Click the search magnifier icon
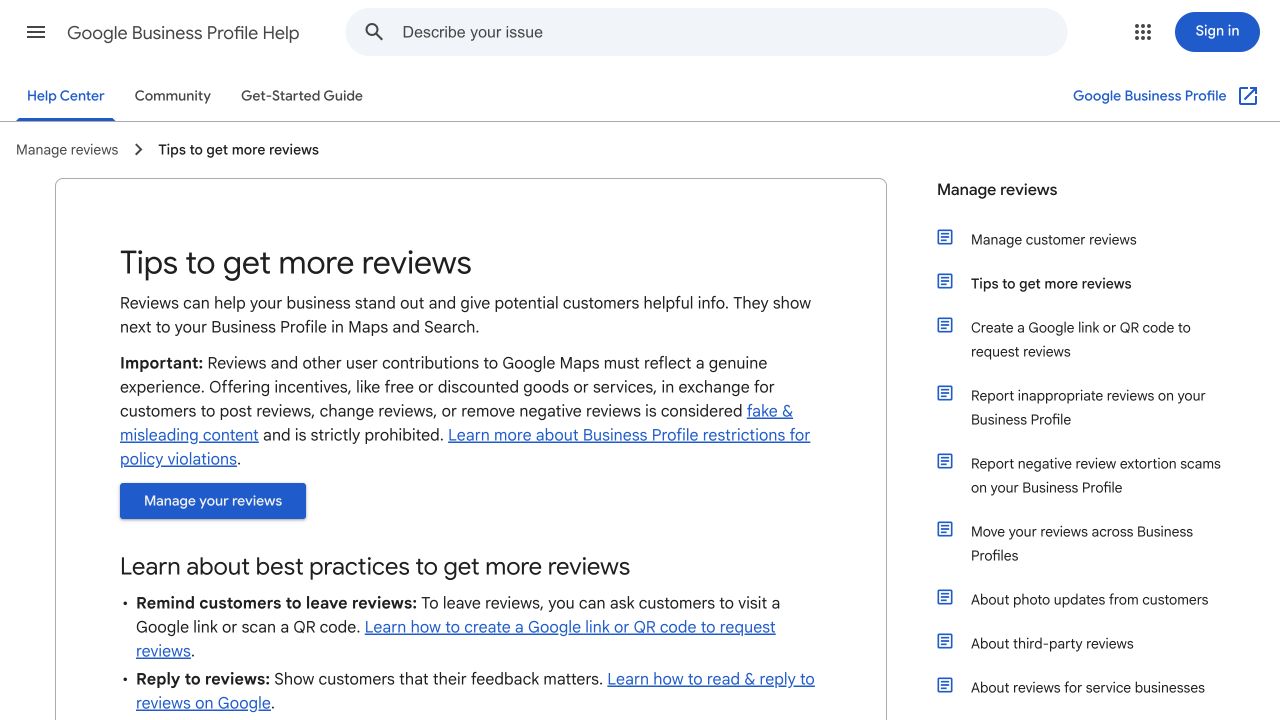 pos(374,32)
